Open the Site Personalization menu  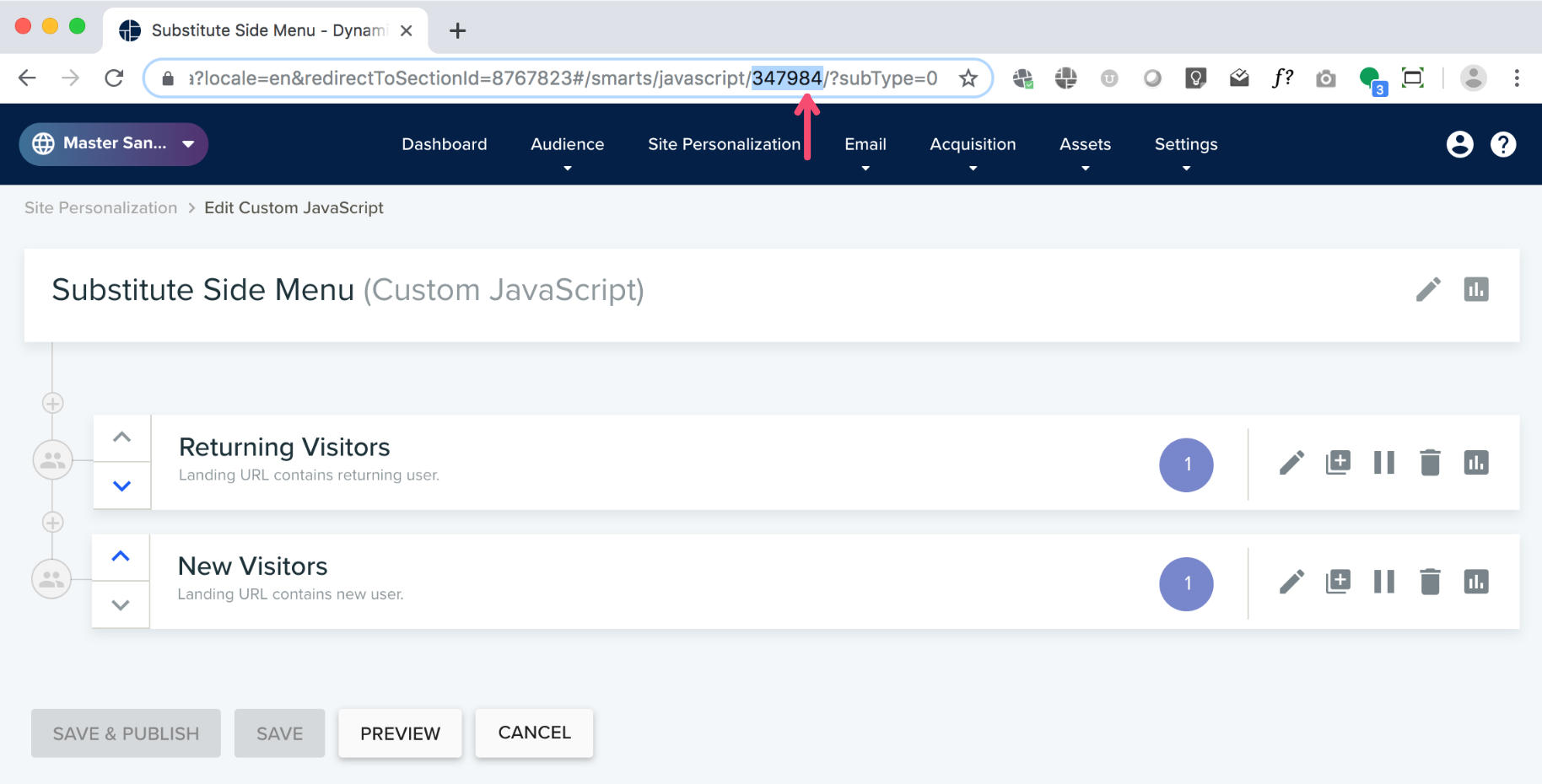coord(724,144)
